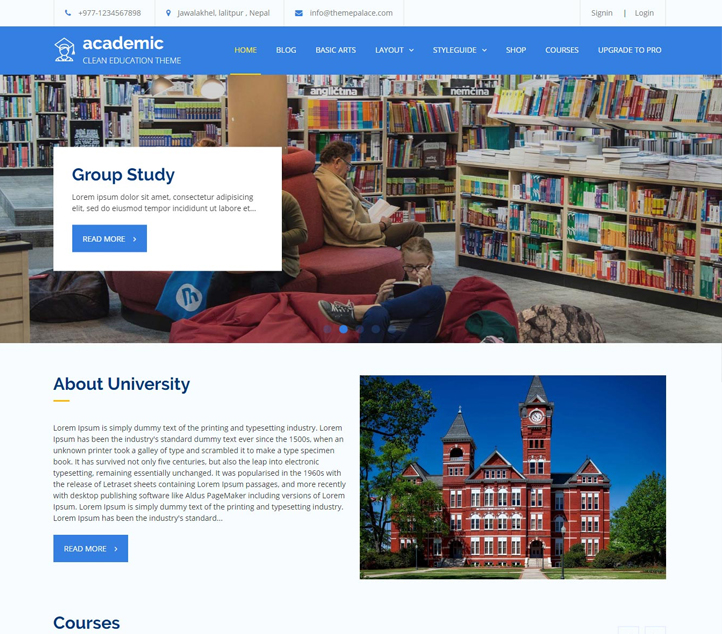Select the fourth slider pagination dot
The image size is (722, 634).
tap(376, 329)
